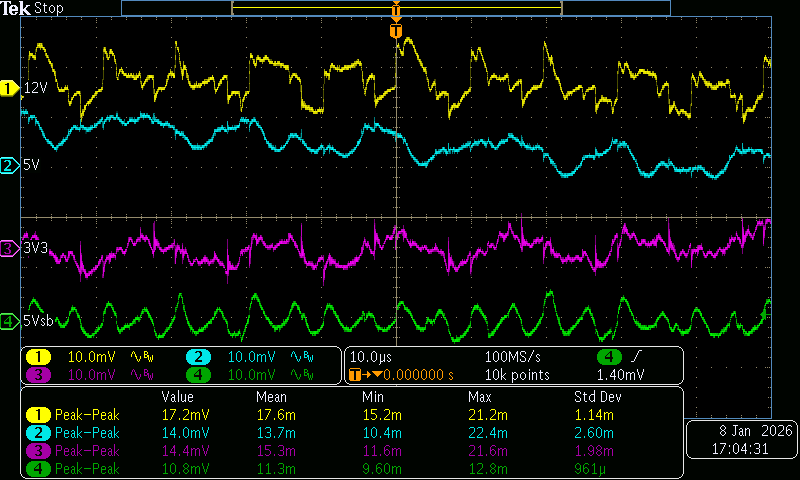800x480 pixels.
Task: Toggle channel 4 badge in scale readout
Action: pos(197,375)
